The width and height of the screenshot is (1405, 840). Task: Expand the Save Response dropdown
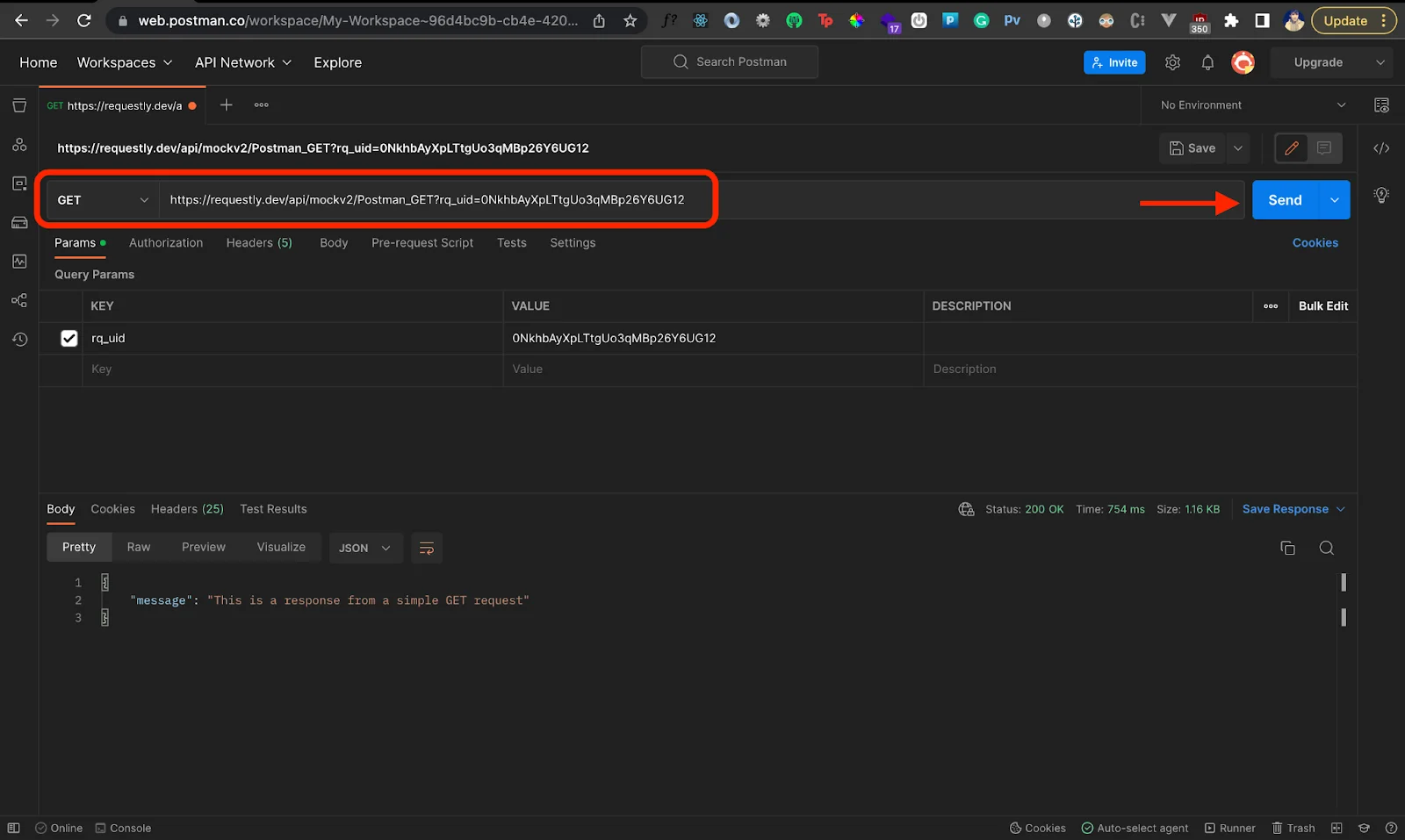point(1341,509)
